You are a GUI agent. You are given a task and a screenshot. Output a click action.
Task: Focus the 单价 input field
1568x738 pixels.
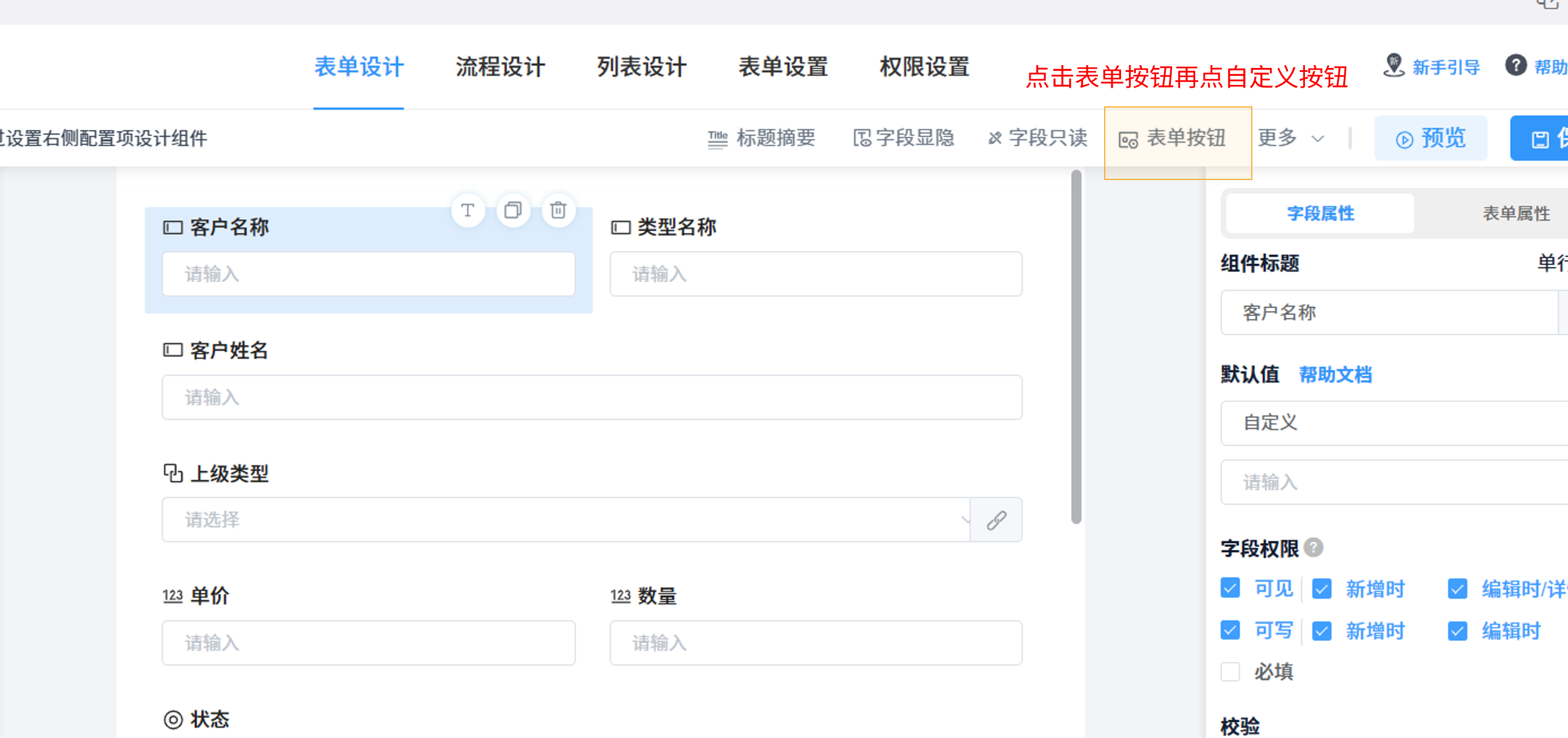tap(368, 643)
